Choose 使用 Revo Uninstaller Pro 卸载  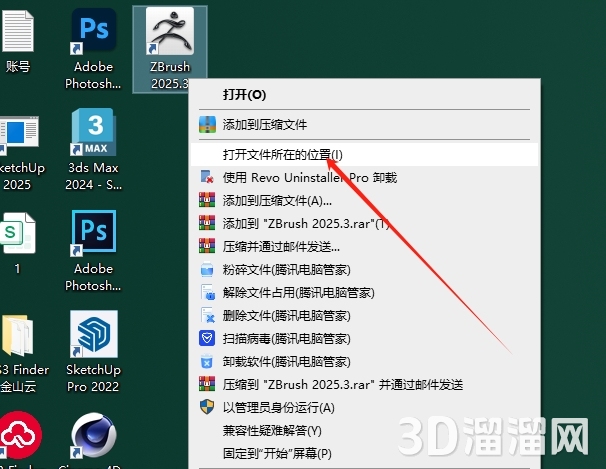click(309, 177)
